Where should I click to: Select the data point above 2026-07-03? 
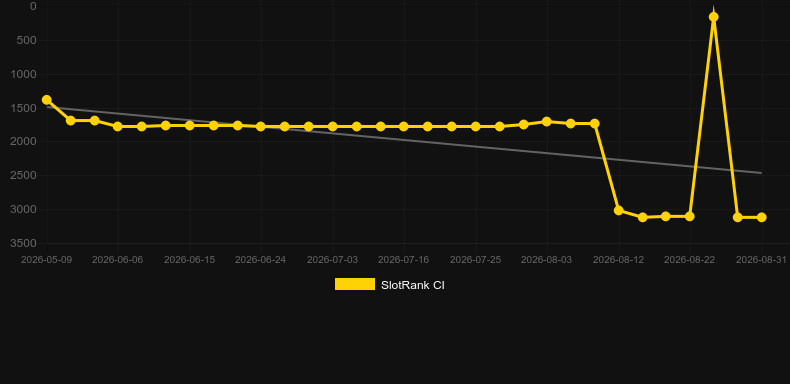333,126
